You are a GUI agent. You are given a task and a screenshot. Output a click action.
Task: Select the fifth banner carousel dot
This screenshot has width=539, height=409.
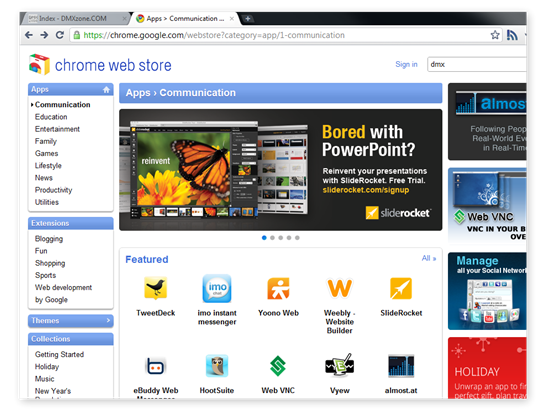point(297,237)
